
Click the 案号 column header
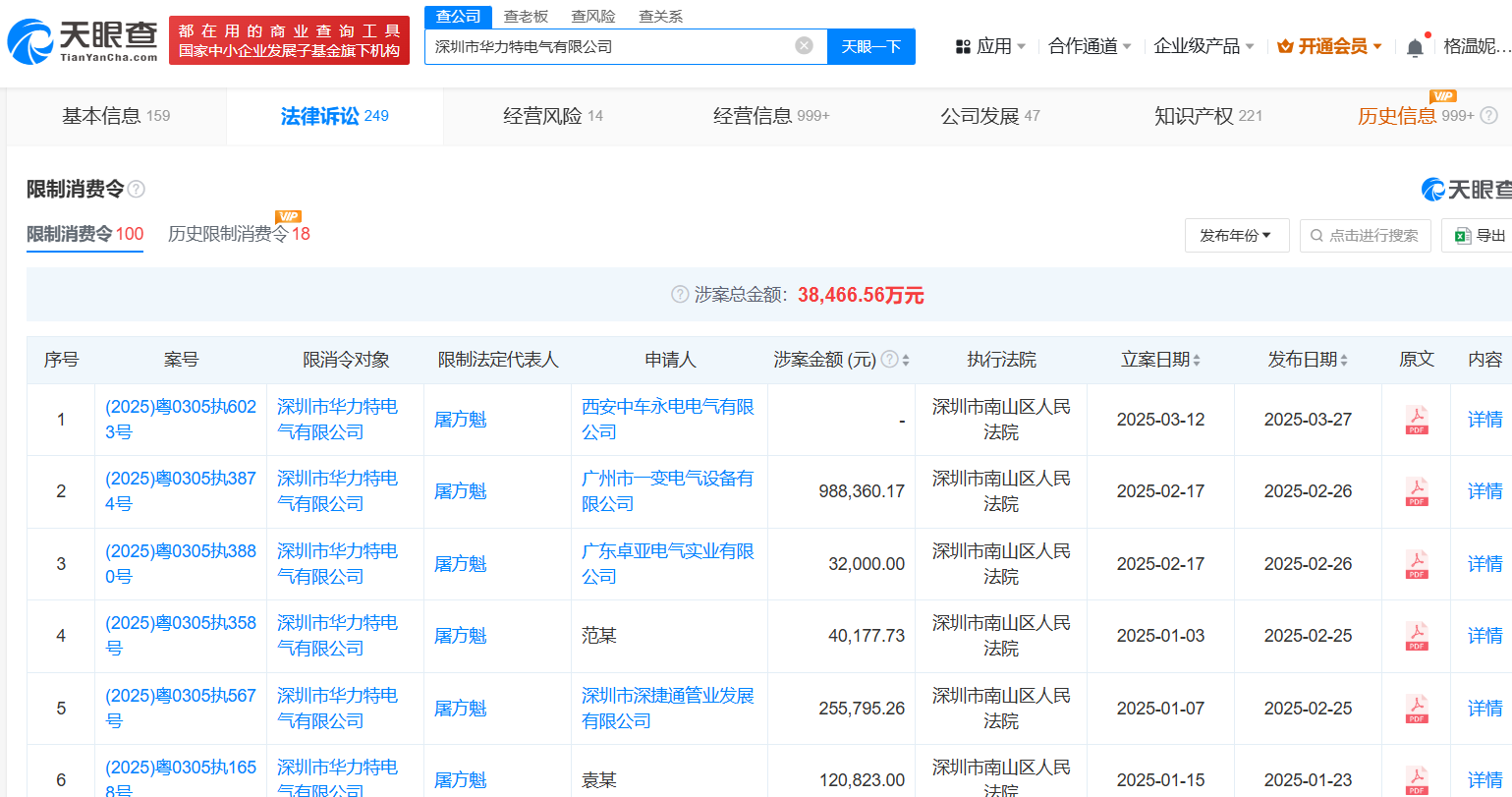181,360
